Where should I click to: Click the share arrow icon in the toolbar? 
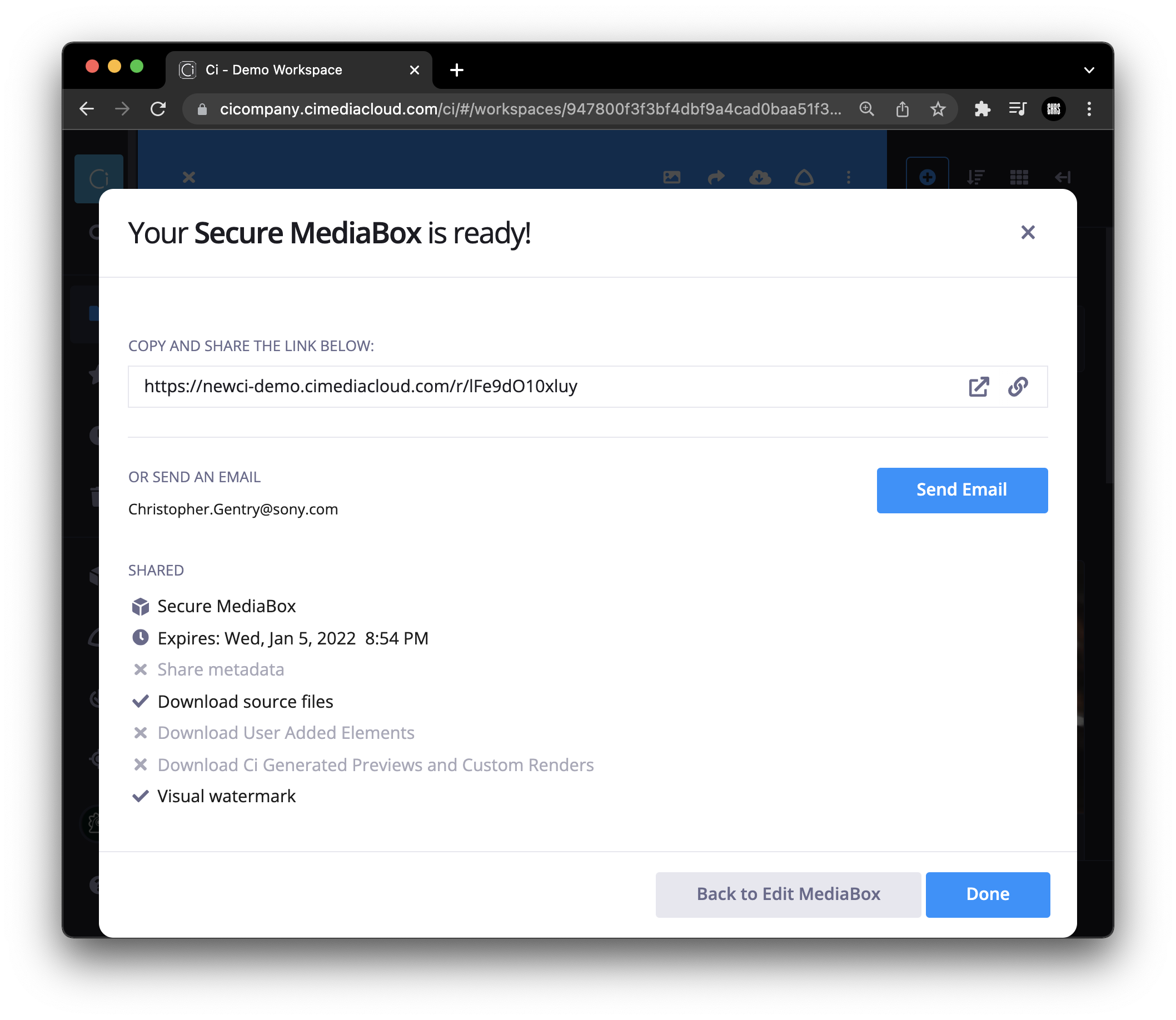(x=716, y=178)
